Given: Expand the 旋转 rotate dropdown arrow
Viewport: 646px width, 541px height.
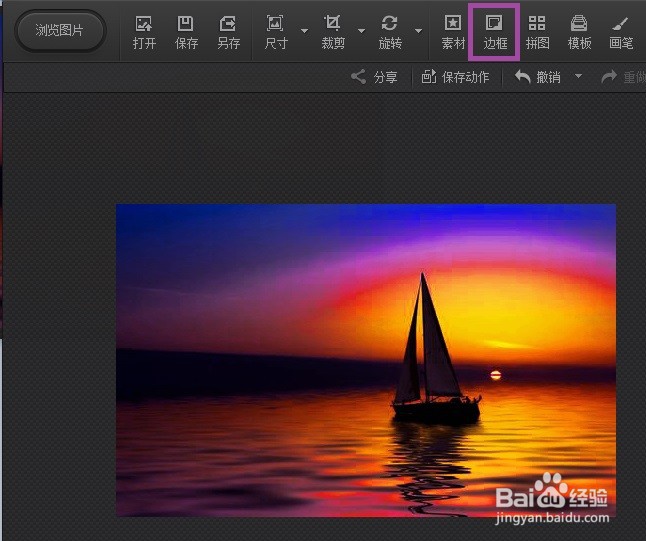Looking at the screenshot, I should (x=419, y=31).
